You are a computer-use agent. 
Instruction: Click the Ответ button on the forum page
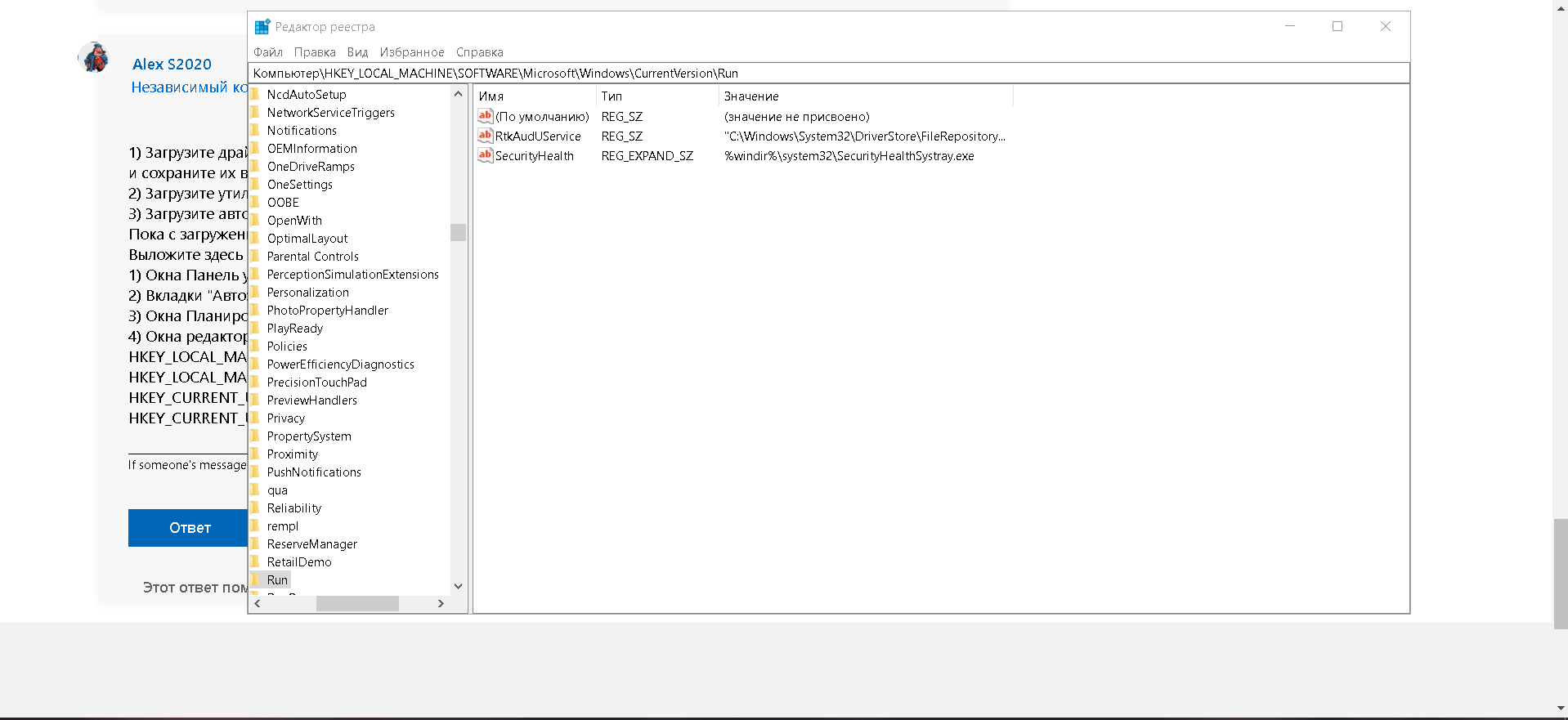189,528
